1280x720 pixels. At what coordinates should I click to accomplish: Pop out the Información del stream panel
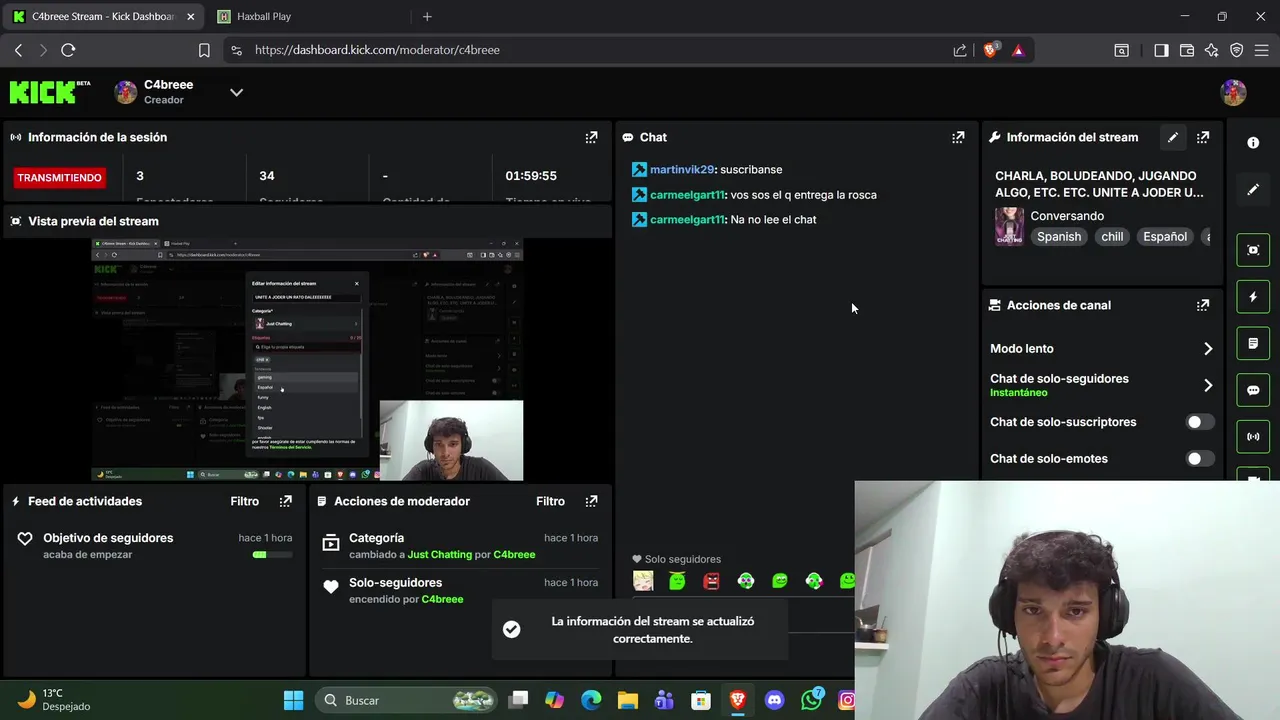[x=1203, y=137]
